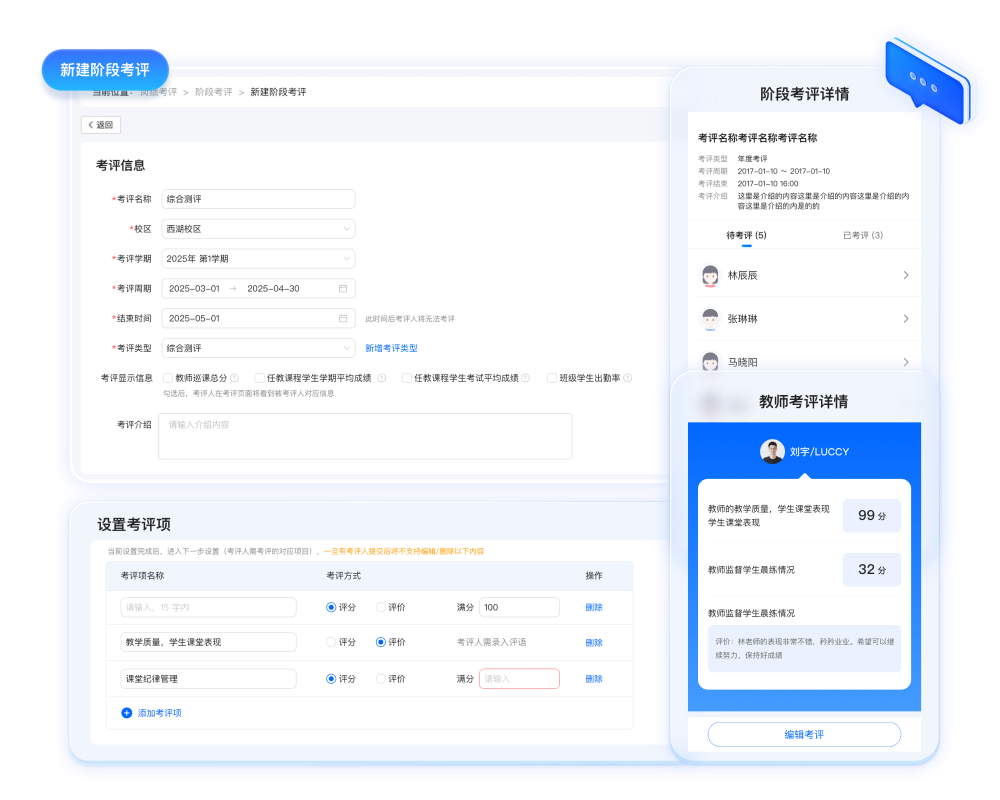Open the 考评类型 dropdown
The height and width of the screenshot is (800, 1000).
pyautogui.click(x=258, y=348)
